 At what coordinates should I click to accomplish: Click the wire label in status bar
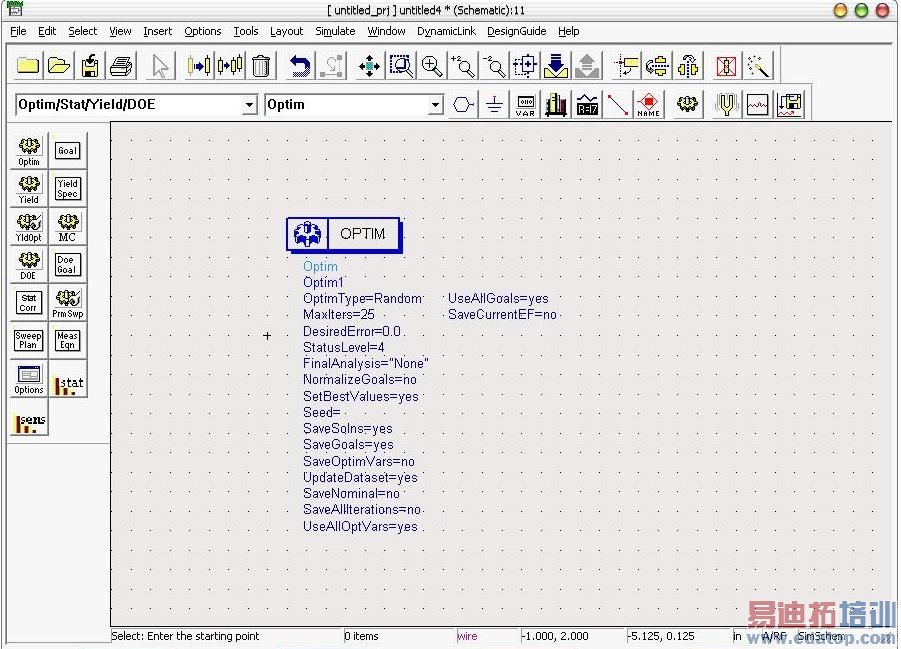pyautogui.click(x=467, y=636)
